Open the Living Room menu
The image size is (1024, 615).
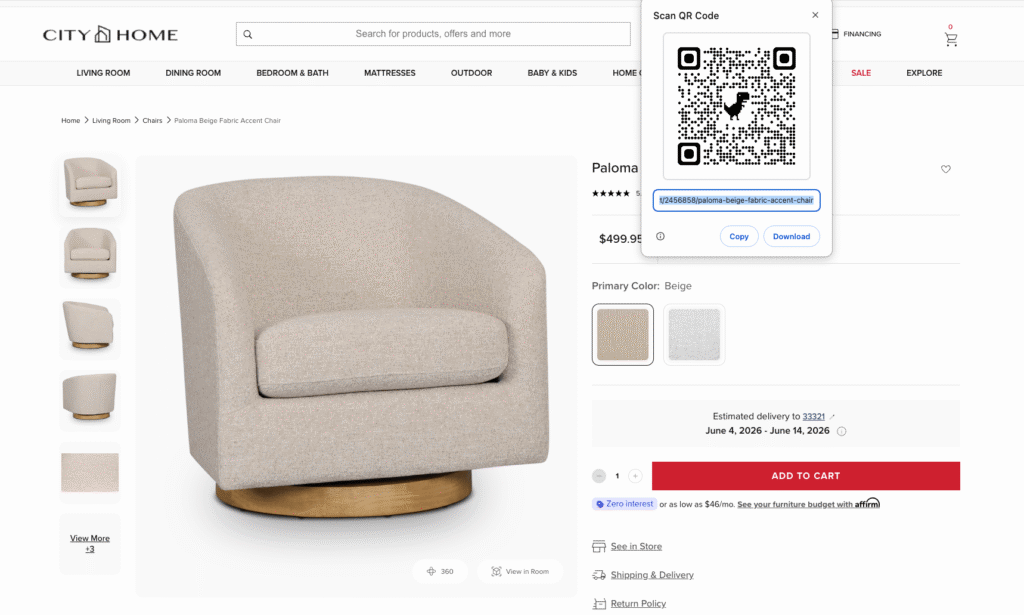click(103, 73)
